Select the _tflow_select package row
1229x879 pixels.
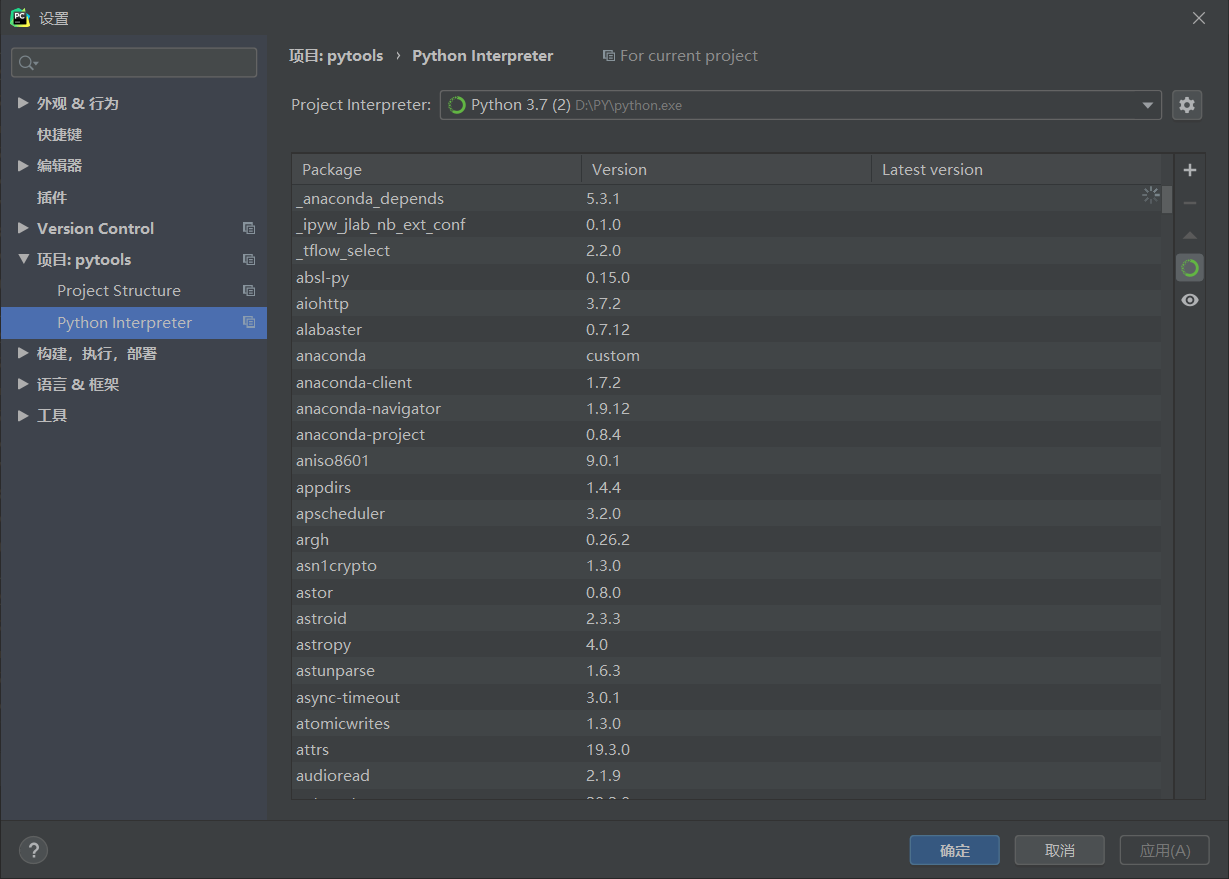click(727, 251)
